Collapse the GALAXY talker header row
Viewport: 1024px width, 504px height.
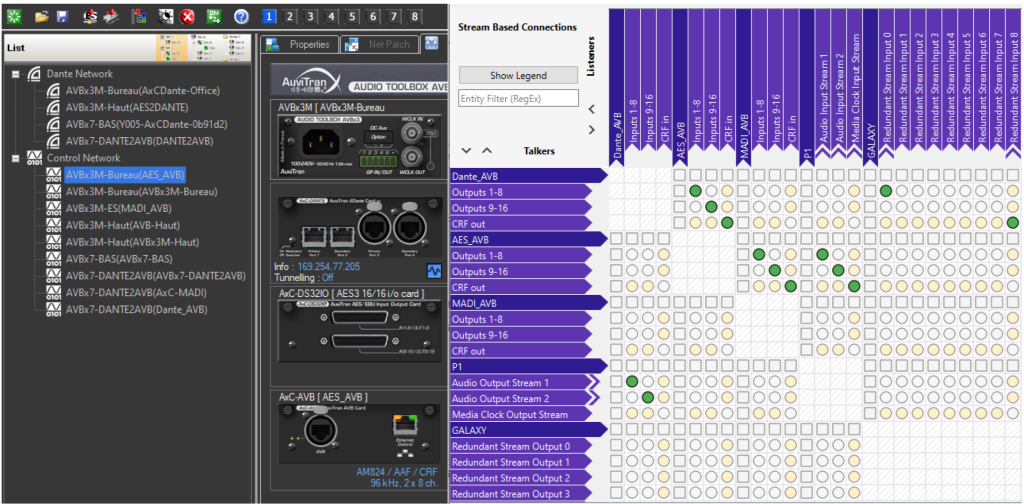click(529, 430)
